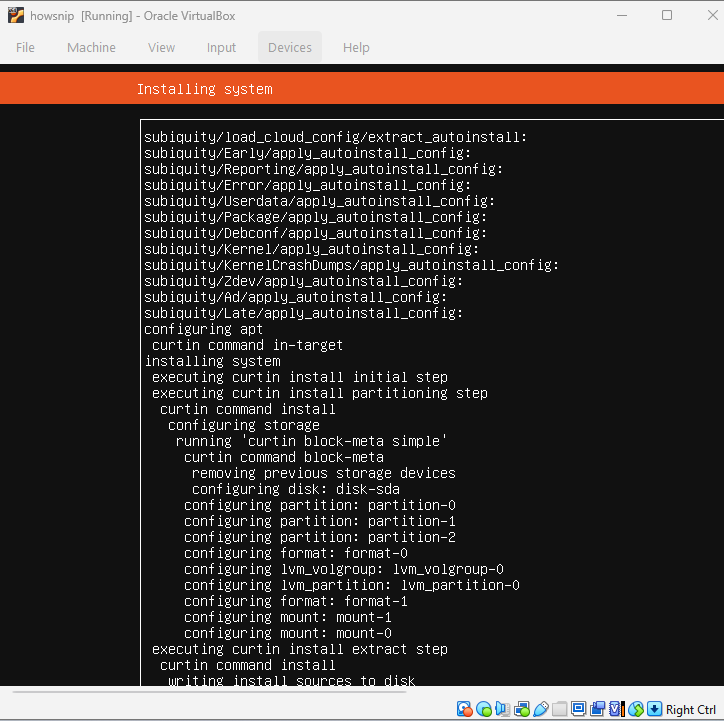
Task: Click the 'Installing system' header text
Action: click(205, 89)
